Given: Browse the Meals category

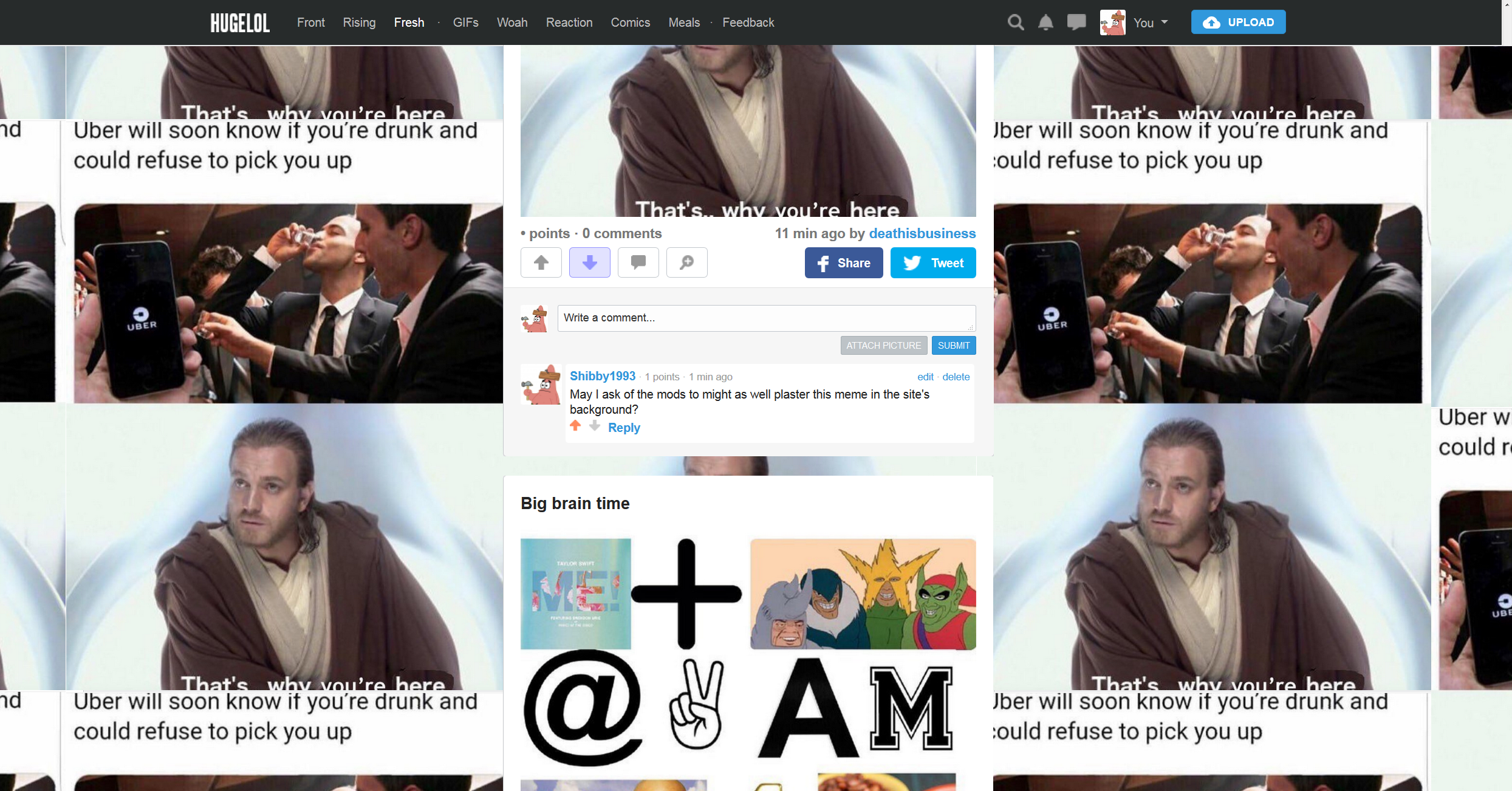Looking at the screenshot, I should pos(684,22).
